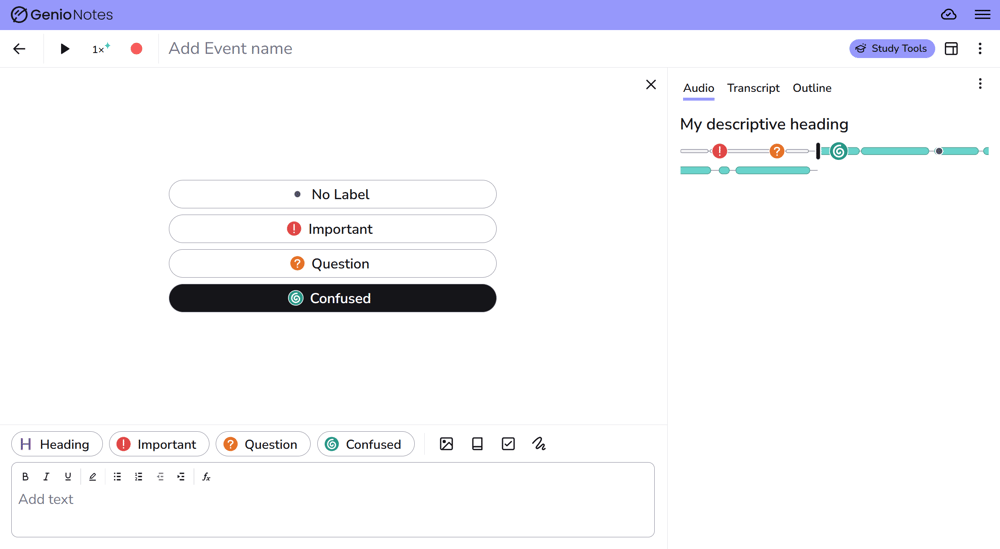Open the scribble drawing tool

tap(539, 444)
